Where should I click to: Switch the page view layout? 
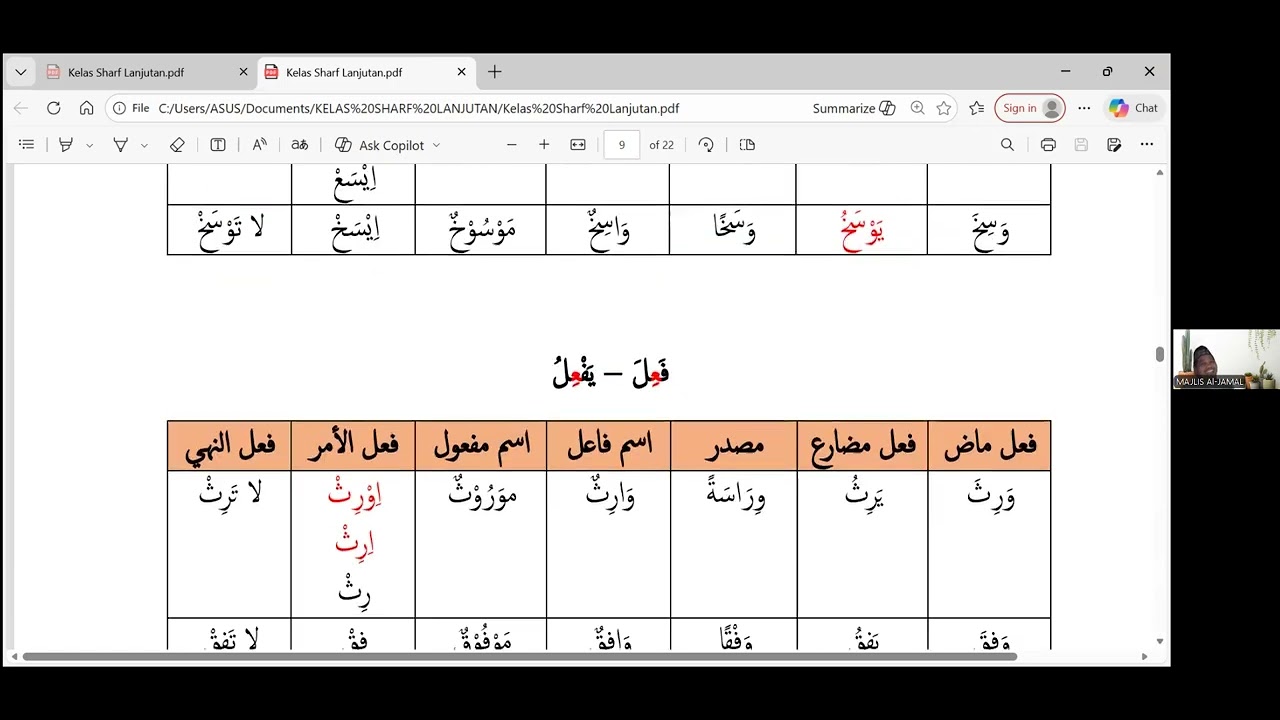747,145
